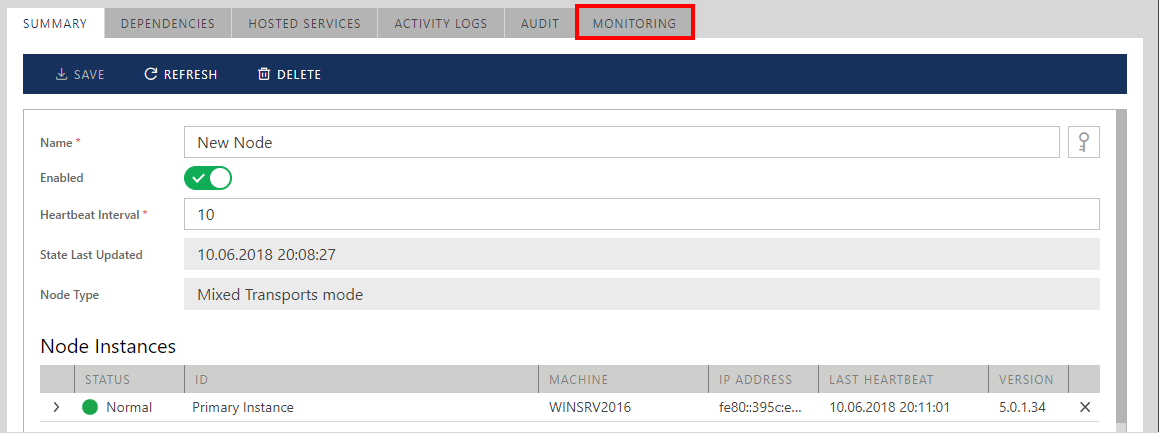Click the key icon beside Name field
Image resolution: width=1159 pixels, height=433 pixels.
[x=1084, y=143]
